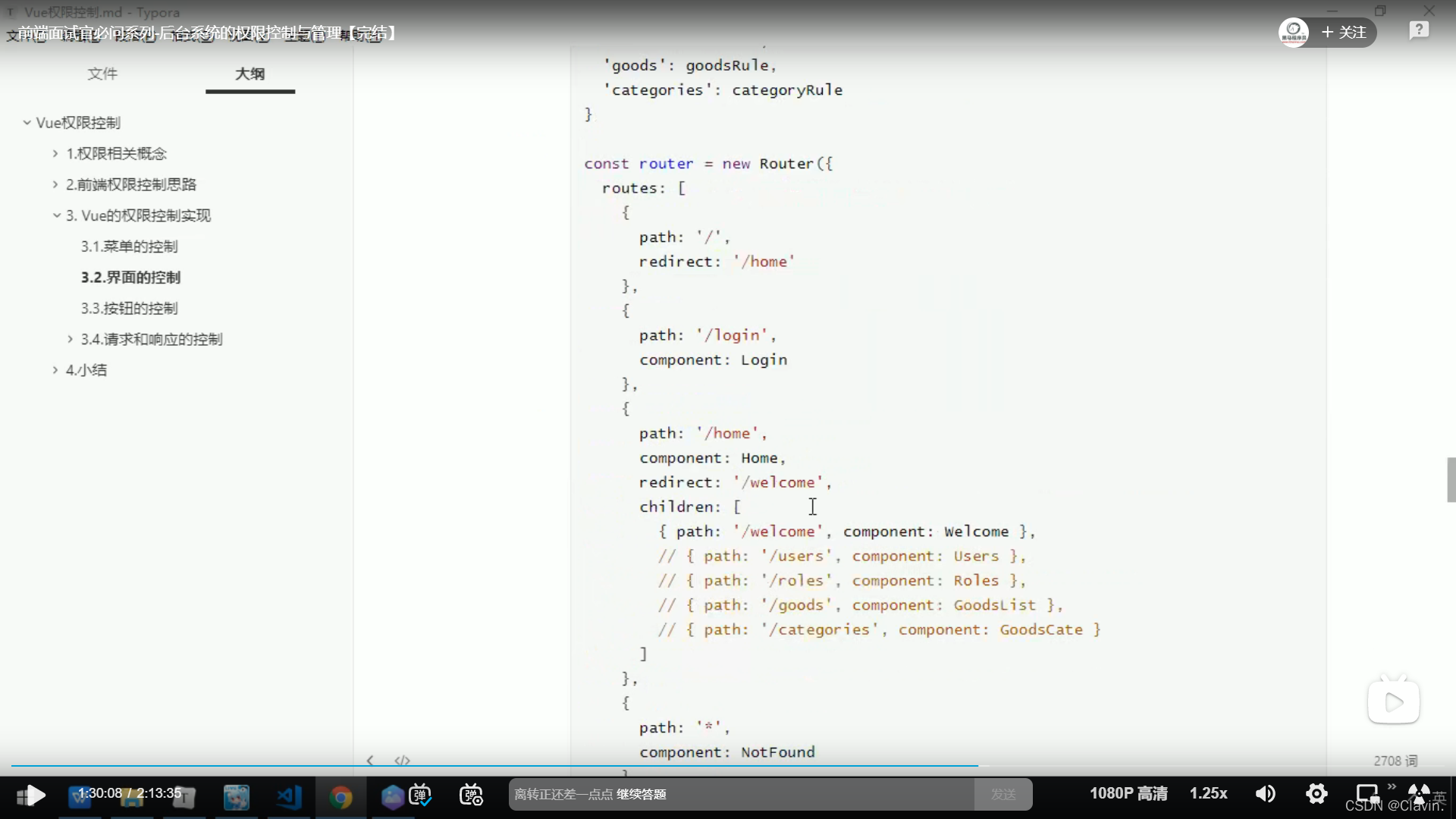Click the component: NotFound code line
1456x819 pixels.
pyautogui.click(x=726, y=752)
